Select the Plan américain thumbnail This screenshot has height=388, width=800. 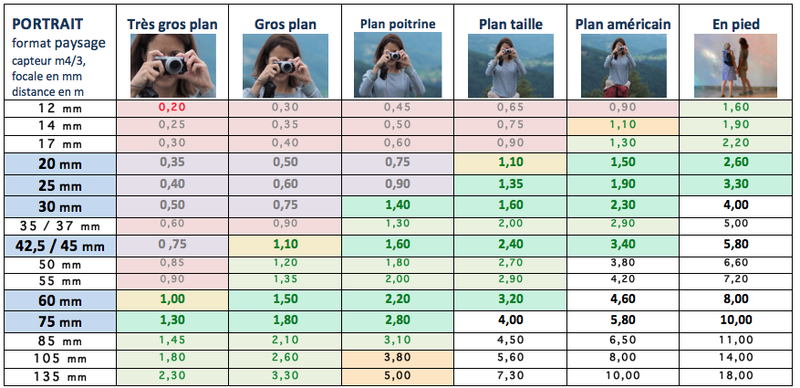(x=623, y=65)
